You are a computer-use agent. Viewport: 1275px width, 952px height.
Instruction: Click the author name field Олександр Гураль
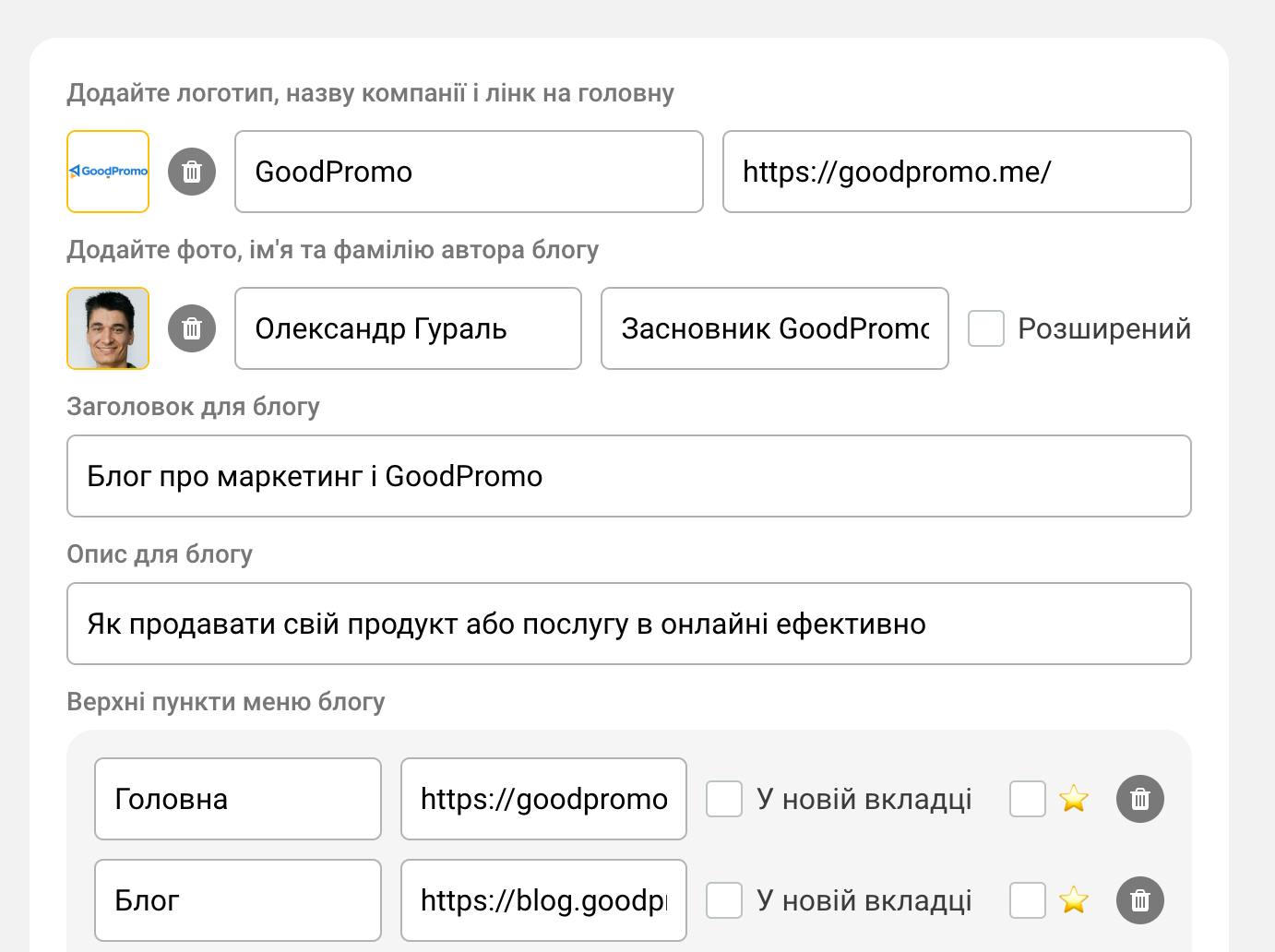[x=408, y=328]
